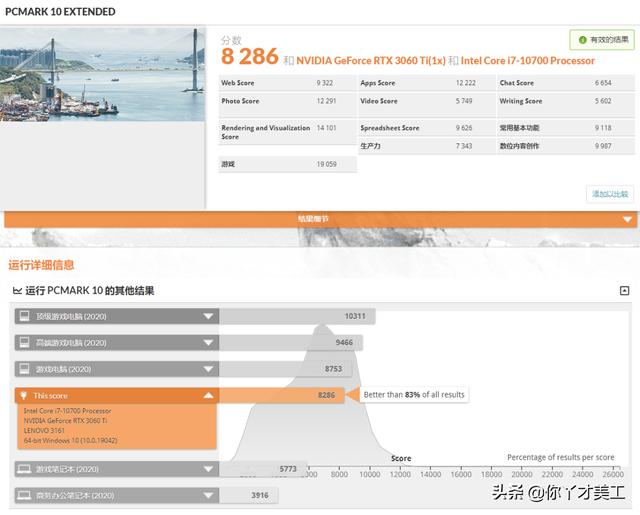The width and height of the screenshot is (640, 515).
Task: Click the 有效的结果 badge
Action: click(x=602, y=40)
